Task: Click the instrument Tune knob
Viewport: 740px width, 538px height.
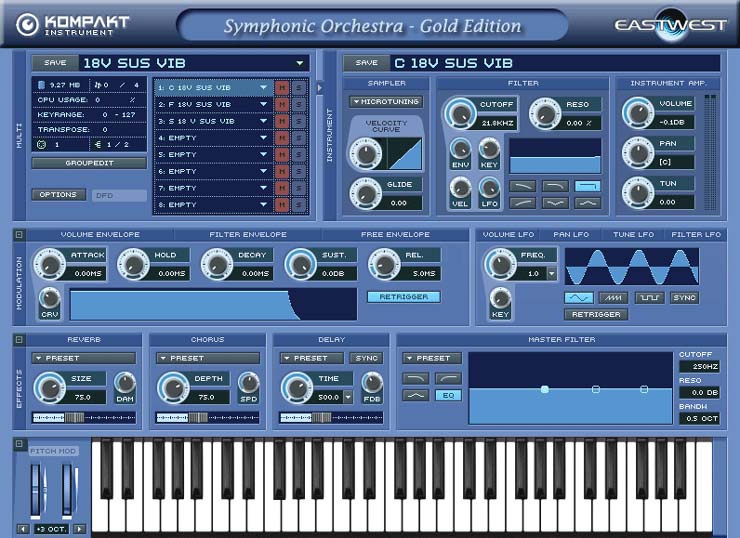Action: [638, 193]
